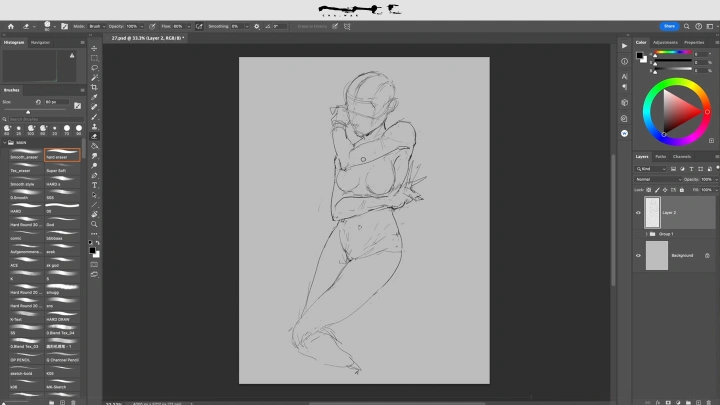
Task: Toggle symmetry paint options
Action: (347, 27)
